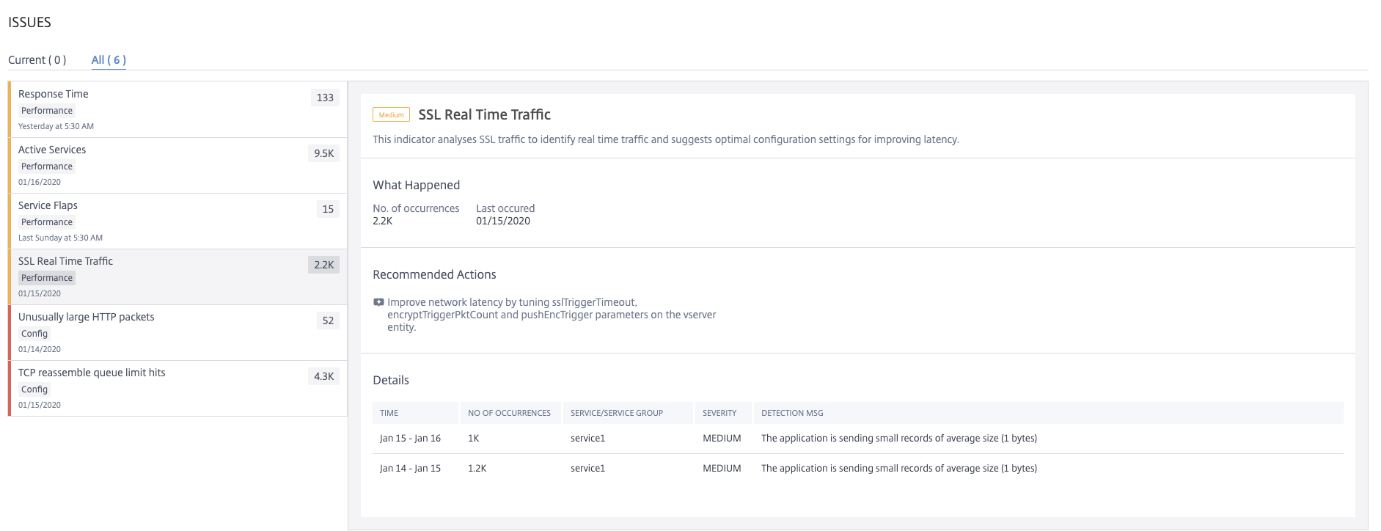1381x531 pixels.
Task: Click service1 in the Jan 15 - Jan 16 row
Action: [588, 439]
